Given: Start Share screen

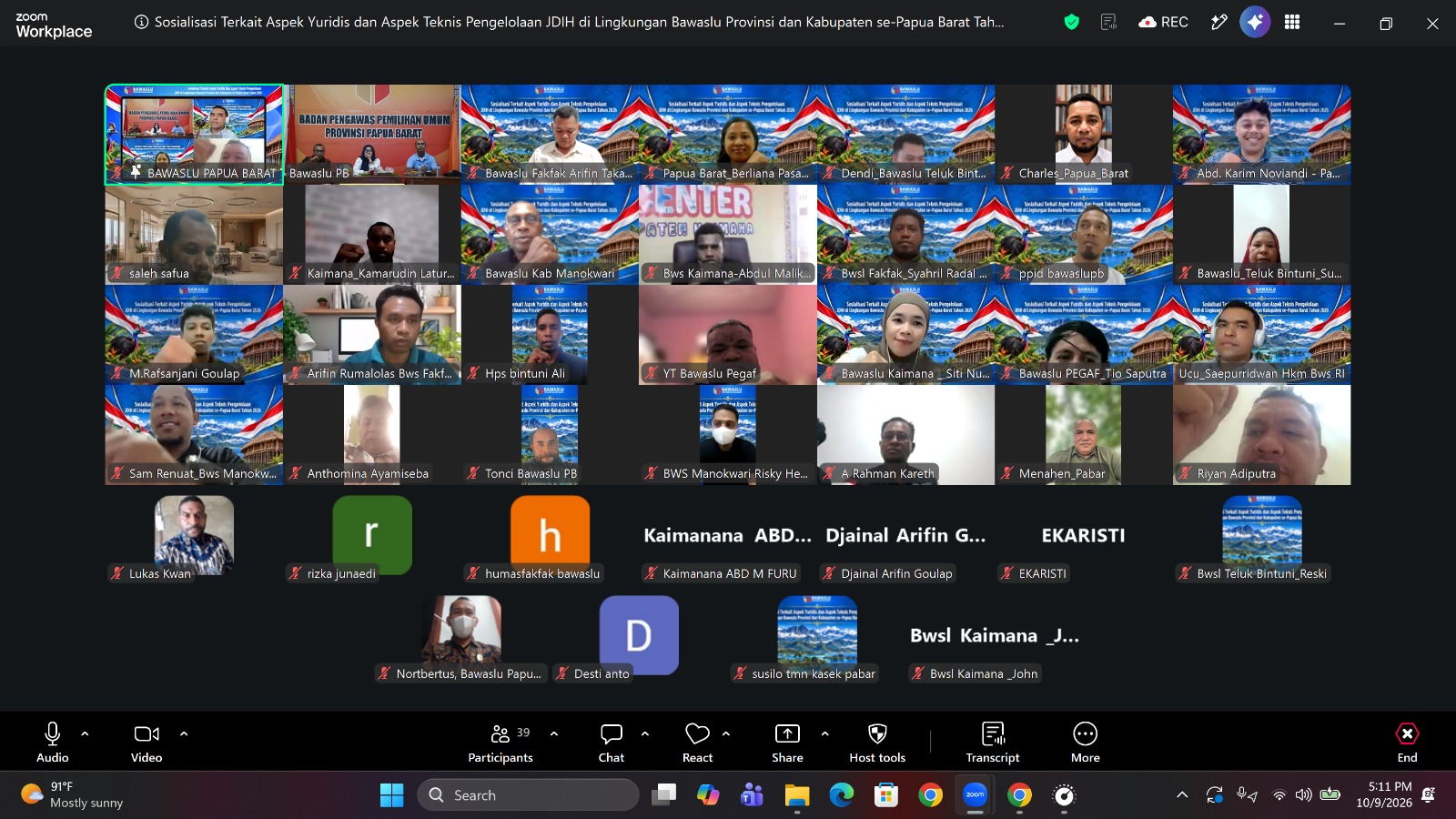Looking at the screenshot, I should point(787,743).
